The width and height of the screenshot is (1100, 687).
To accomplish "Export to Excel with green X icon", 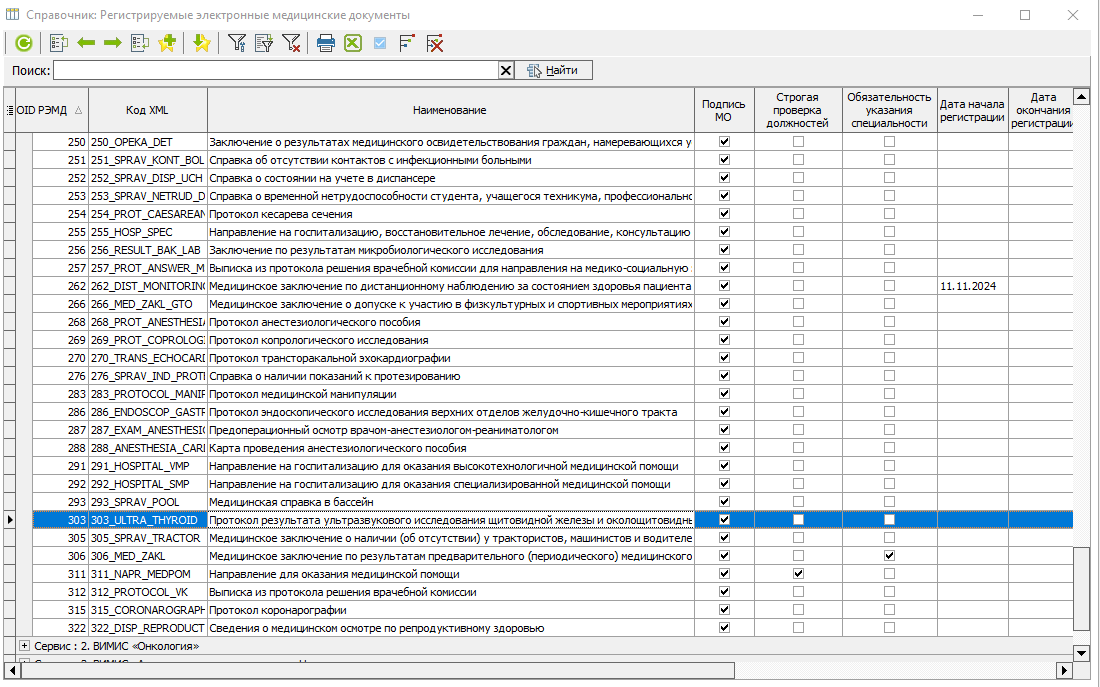I will 353,44.
